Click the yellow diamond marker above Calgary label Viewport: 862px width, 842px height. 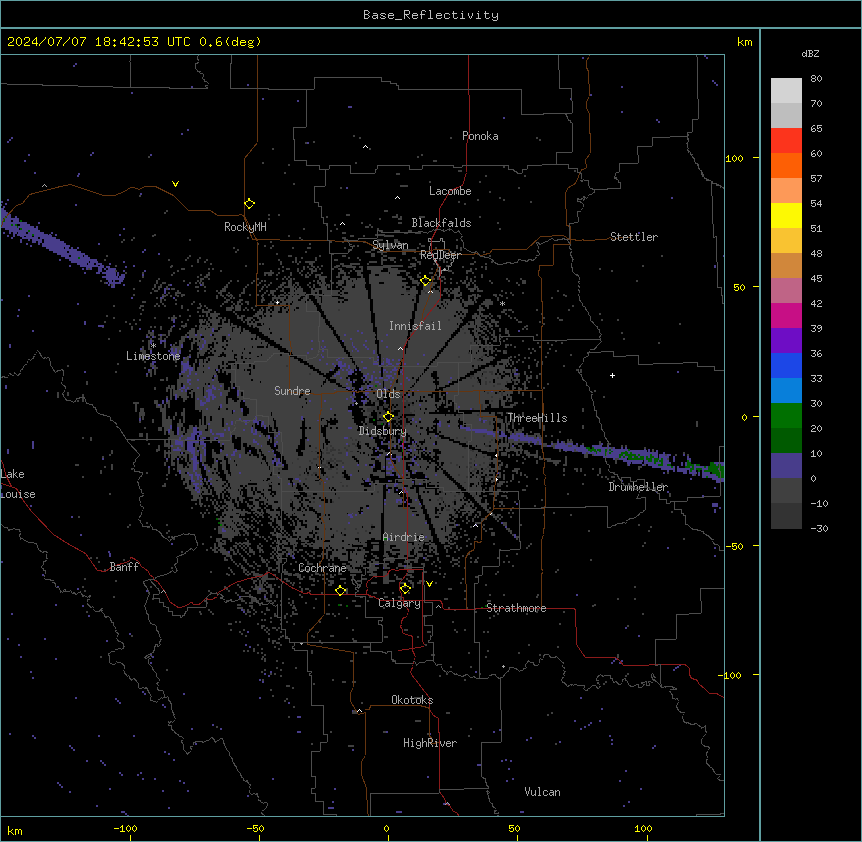tap(405, 589)
